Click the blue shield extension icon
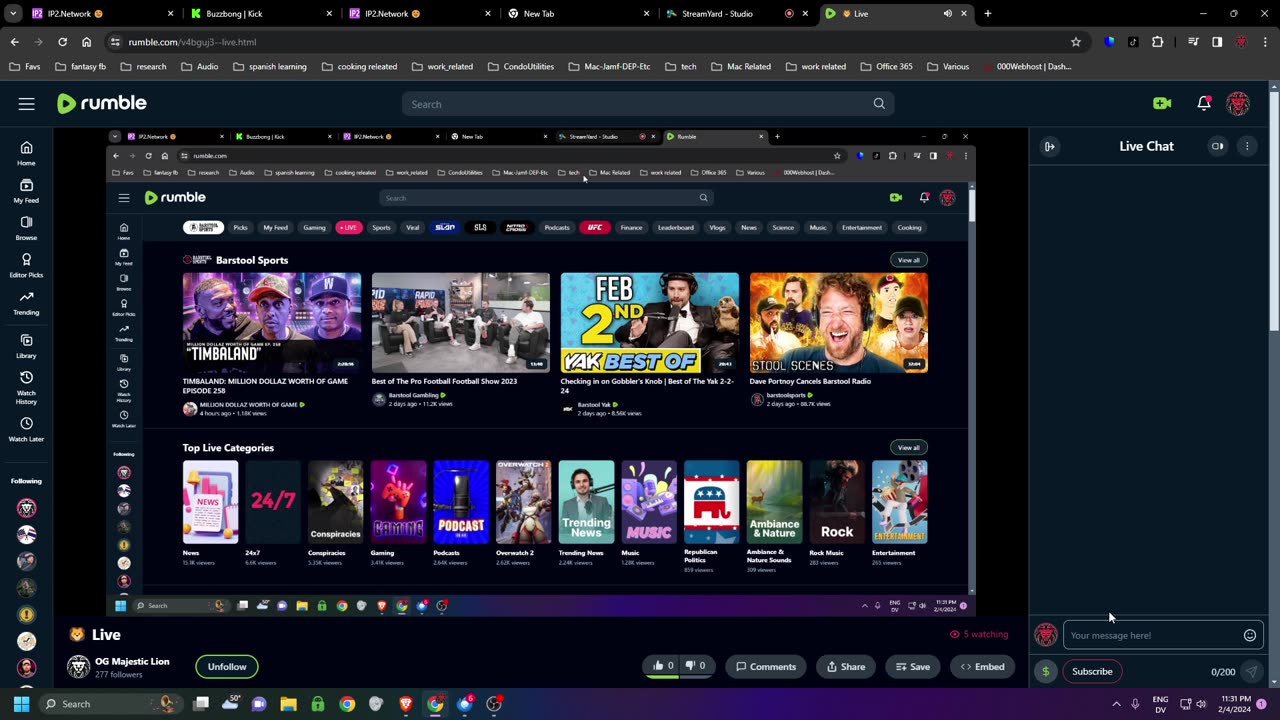Screen dimensions: 1280x720 (x=1109, y=42)
